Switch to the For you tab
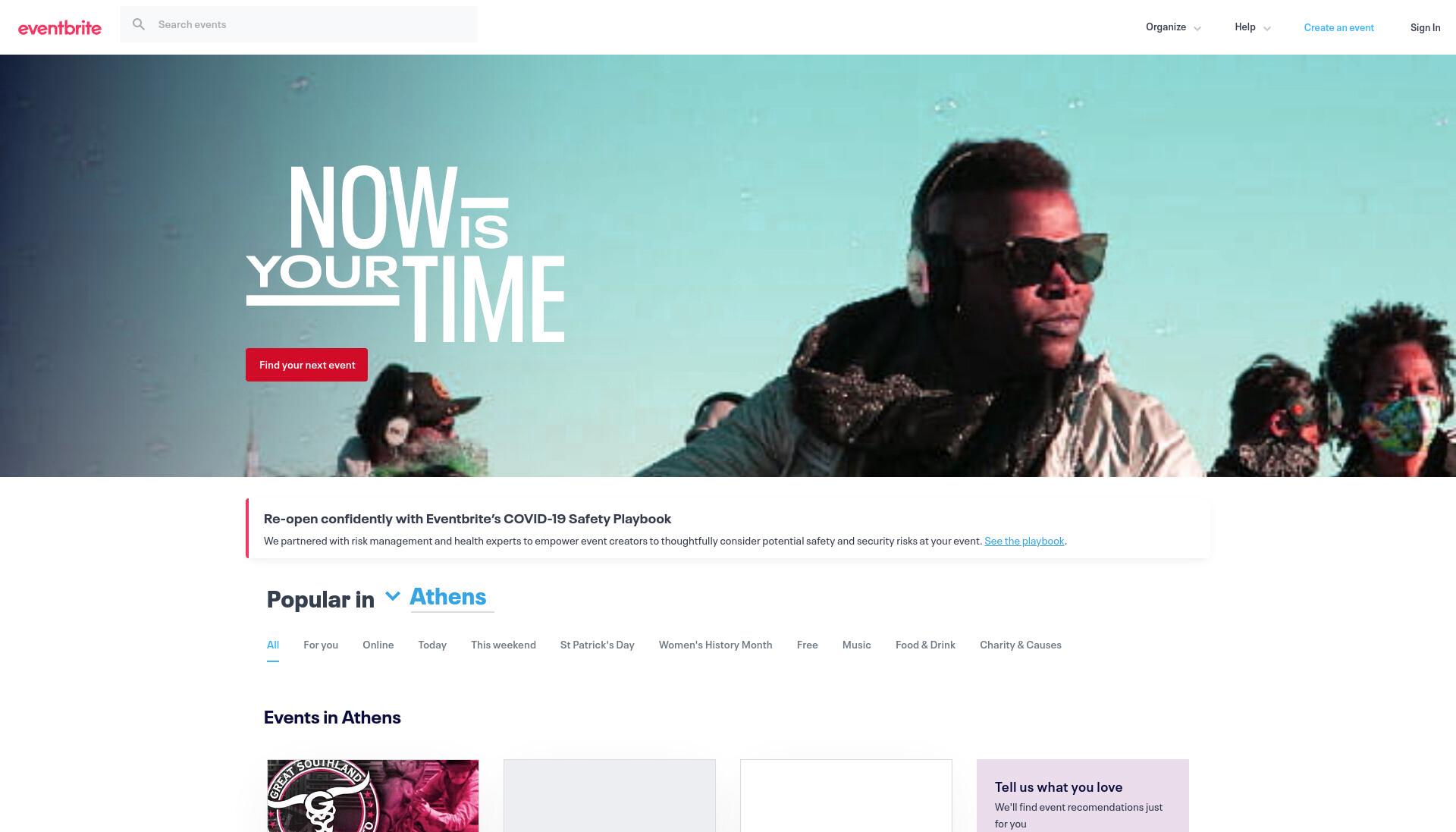Screen dimensions: 1456x832 click(x=321, y=645)
